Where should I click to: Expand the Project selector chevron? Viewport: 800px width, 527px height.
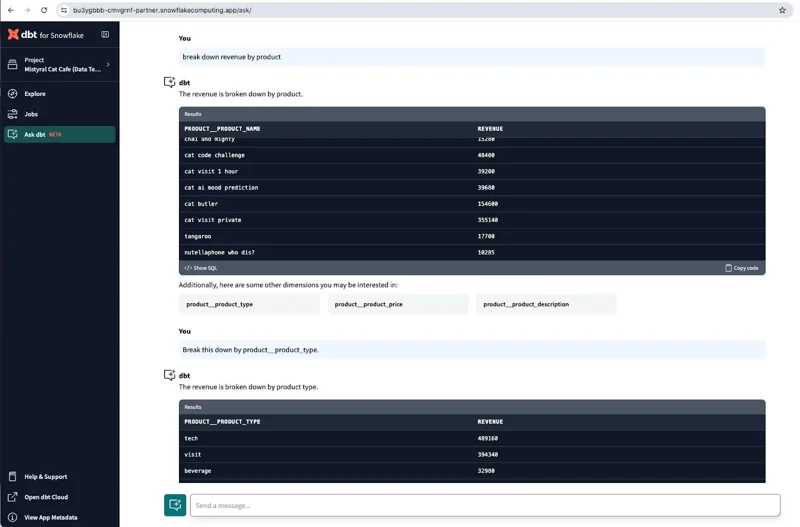108,64
